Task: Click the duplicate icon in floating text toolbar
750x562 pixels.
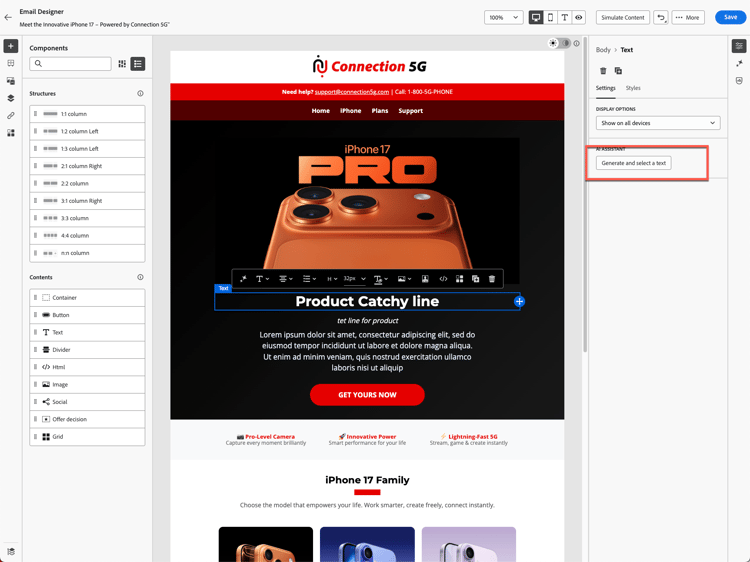Action: click(x=475, y=279)
